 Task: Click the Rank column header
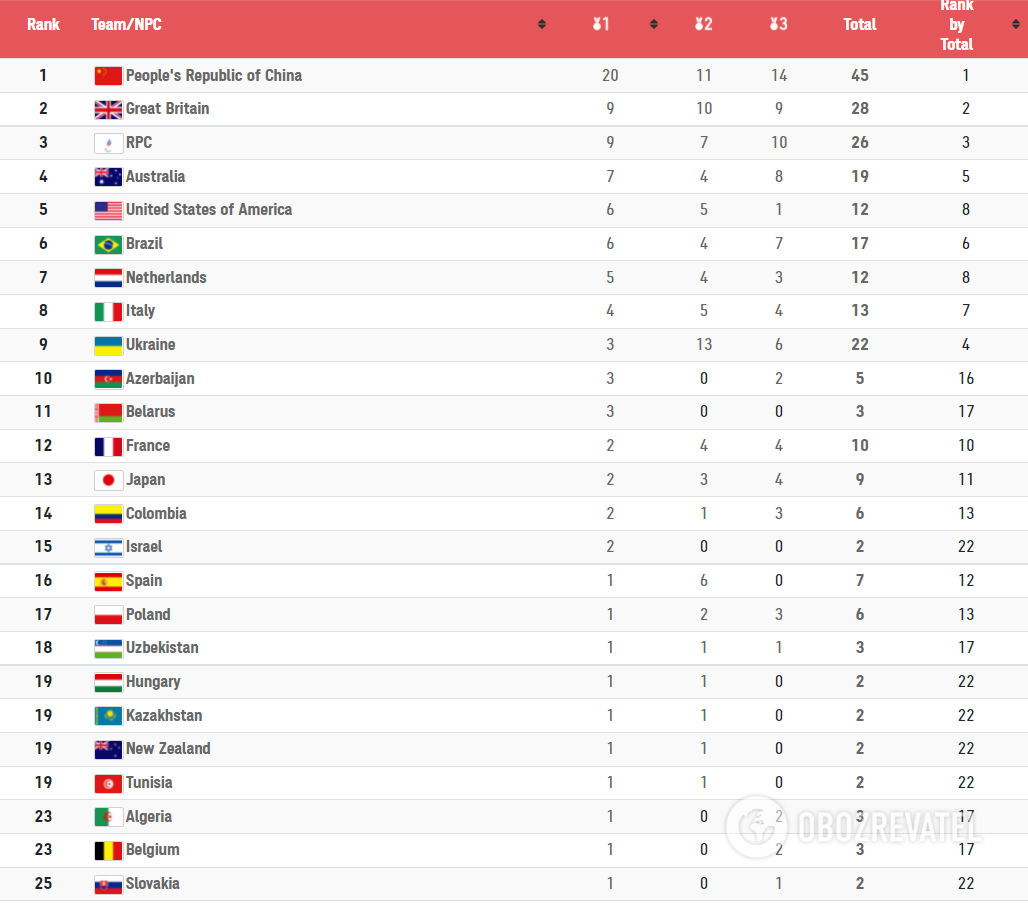tap(43, 24)
